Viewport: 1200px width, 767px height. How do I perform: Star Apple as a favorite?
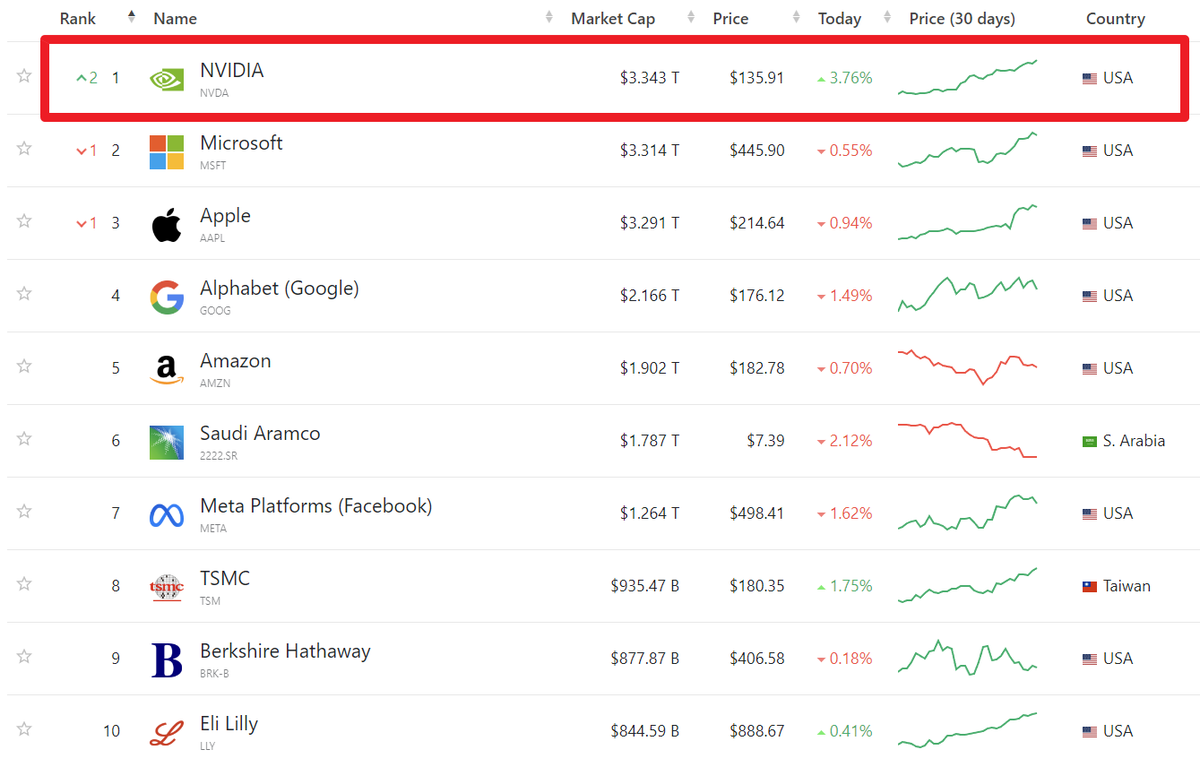pos(24,222)
